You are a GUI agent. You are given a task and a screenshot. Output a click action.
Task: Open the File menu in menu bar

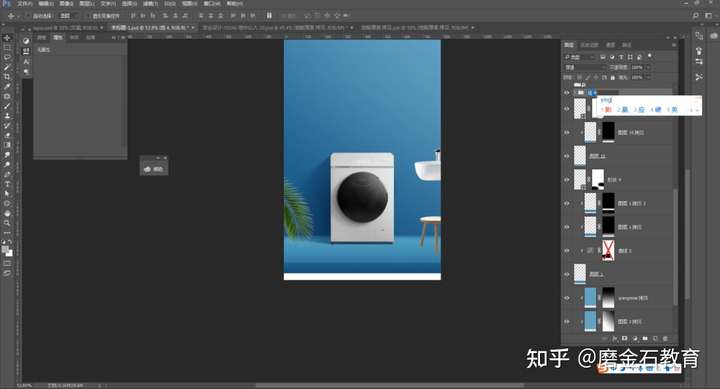click(x=25, y=4)
